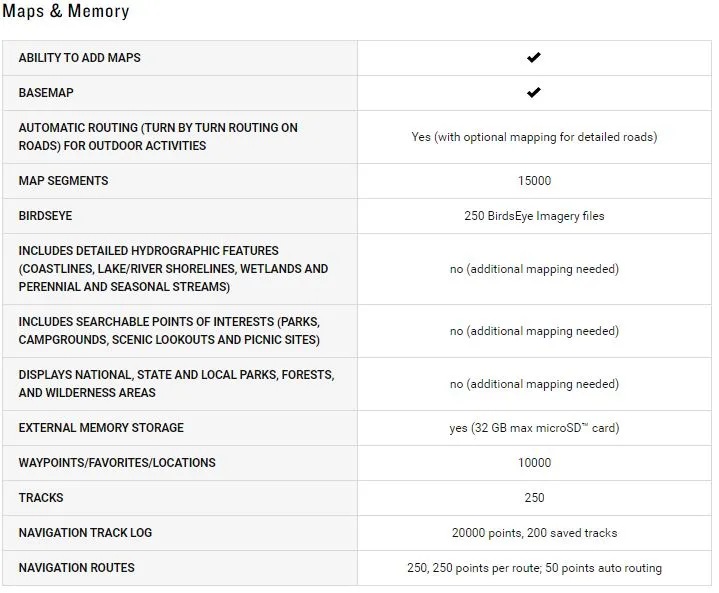Select the Tracks value 250
This screenshot has height=593, width=719.
tap(534, 498)
